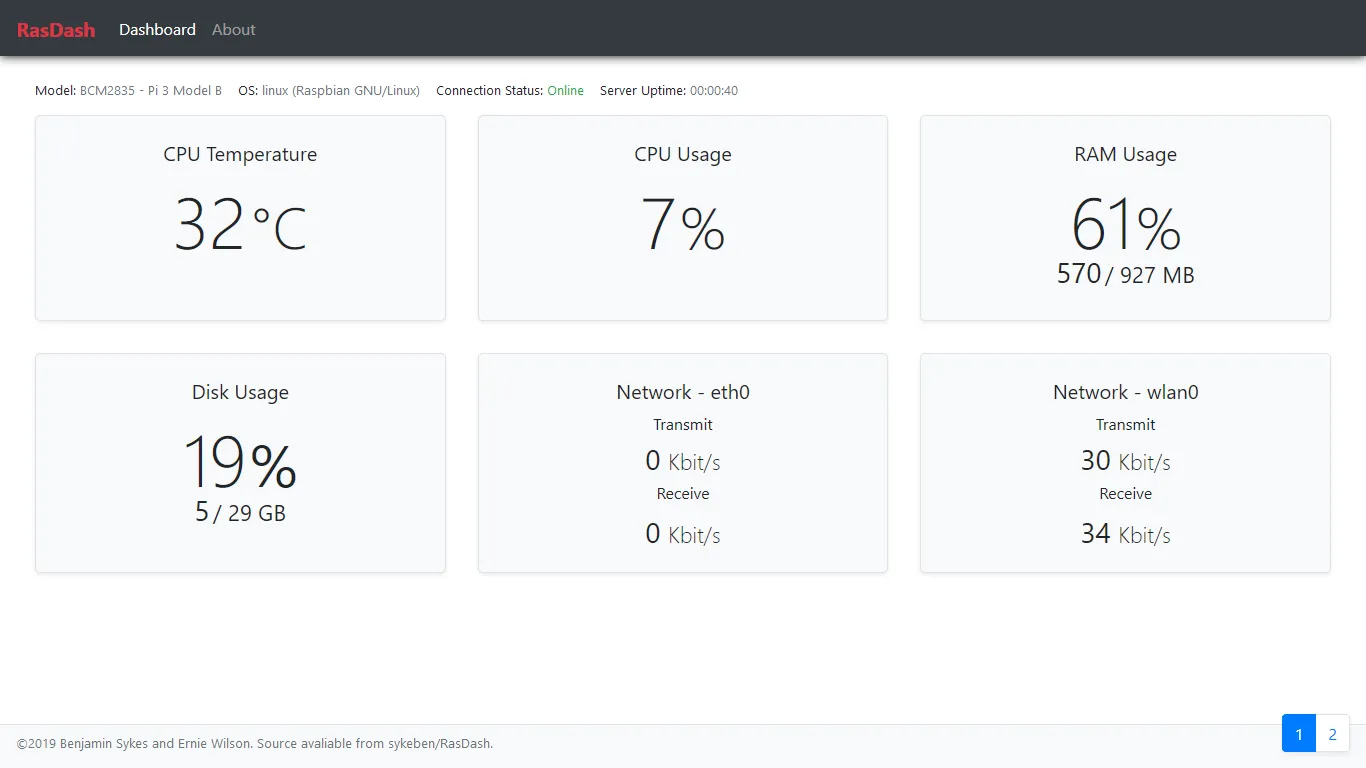Go to page 2 in pagination
Viewport: 1366px width, 768px height.
(1332, 734)
